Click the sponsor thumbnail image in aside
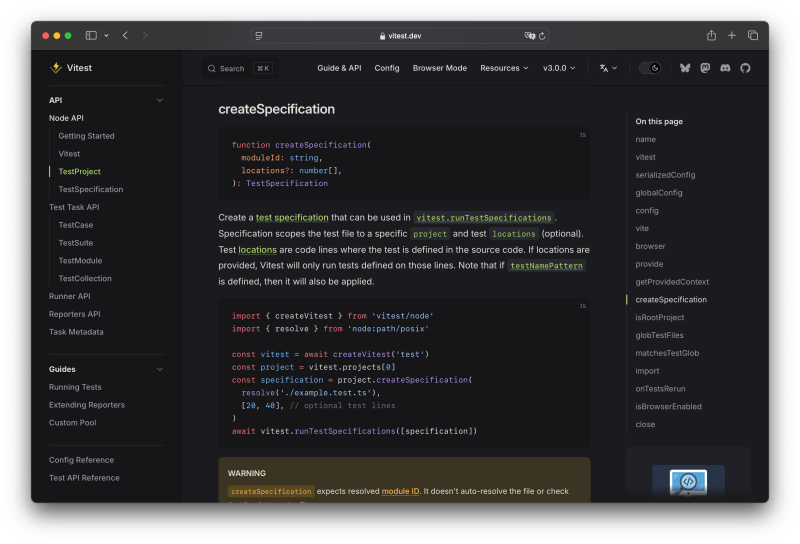Viewport: 800px width, 544px height. (x=688, y=481)
